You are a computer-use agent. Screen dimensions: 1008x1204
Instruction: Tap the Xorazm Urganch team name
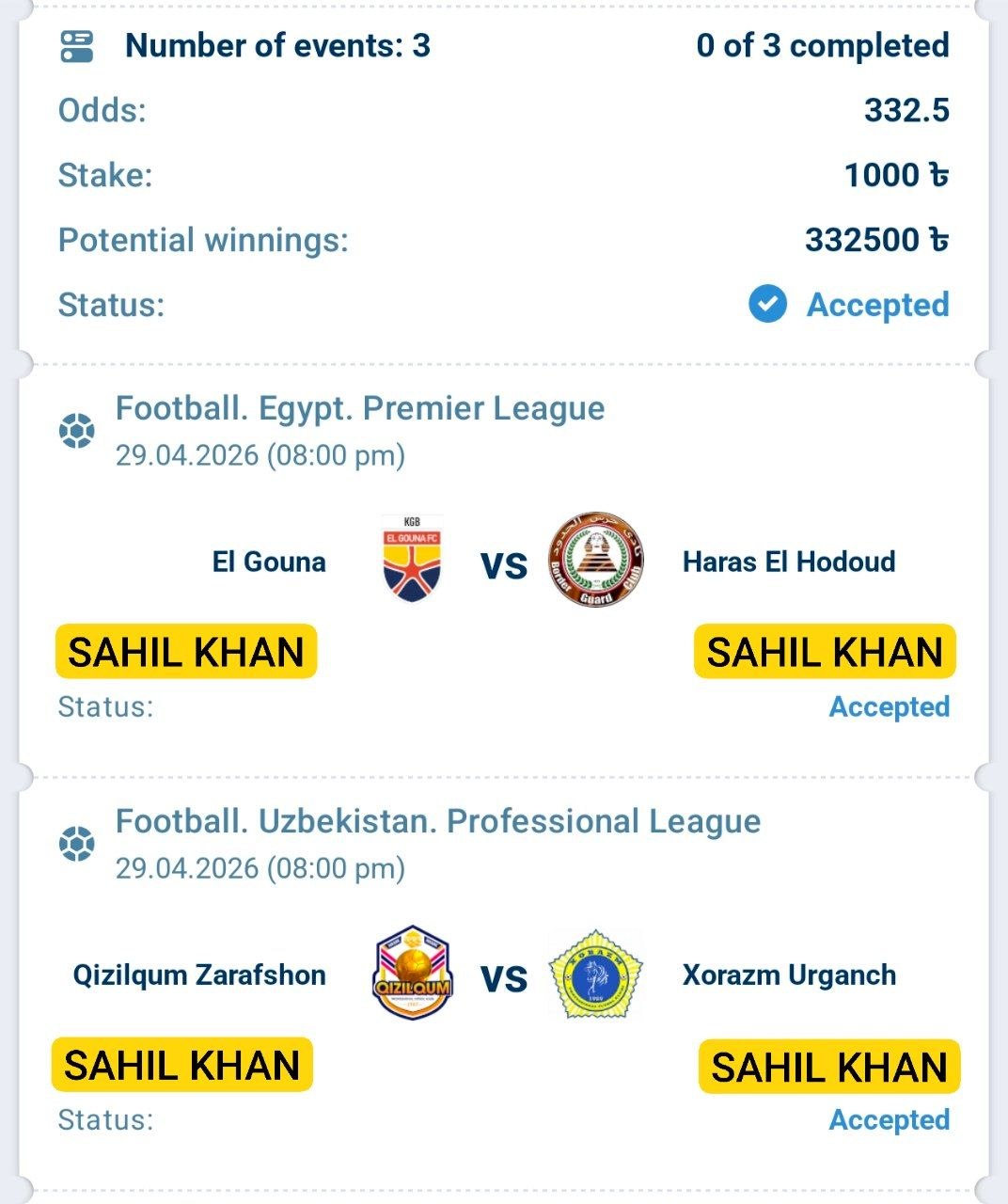point(788,974)
